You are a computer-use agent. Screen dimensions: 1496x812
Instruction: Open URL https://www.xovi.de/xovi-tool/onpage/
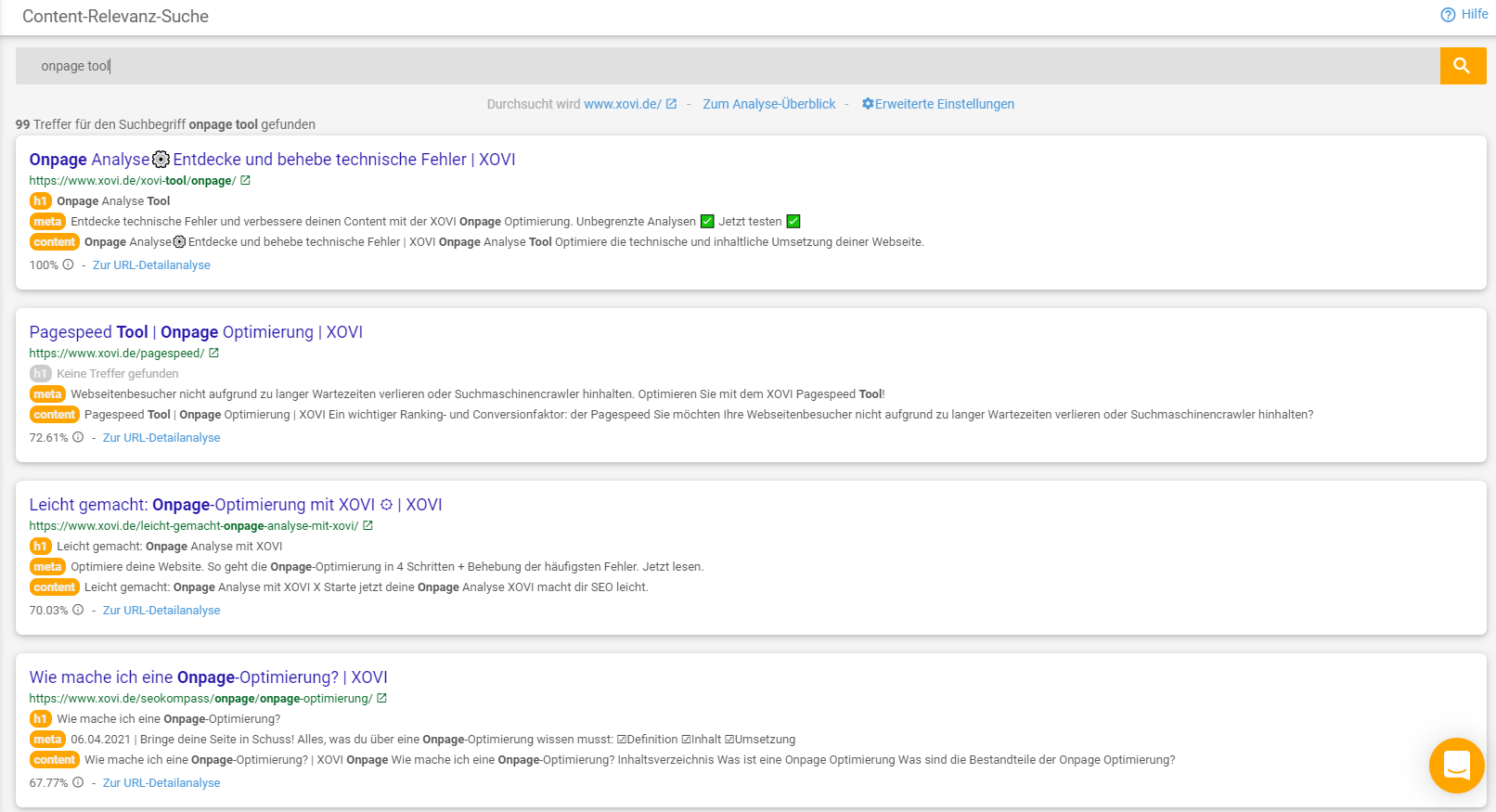pos(133,181)
